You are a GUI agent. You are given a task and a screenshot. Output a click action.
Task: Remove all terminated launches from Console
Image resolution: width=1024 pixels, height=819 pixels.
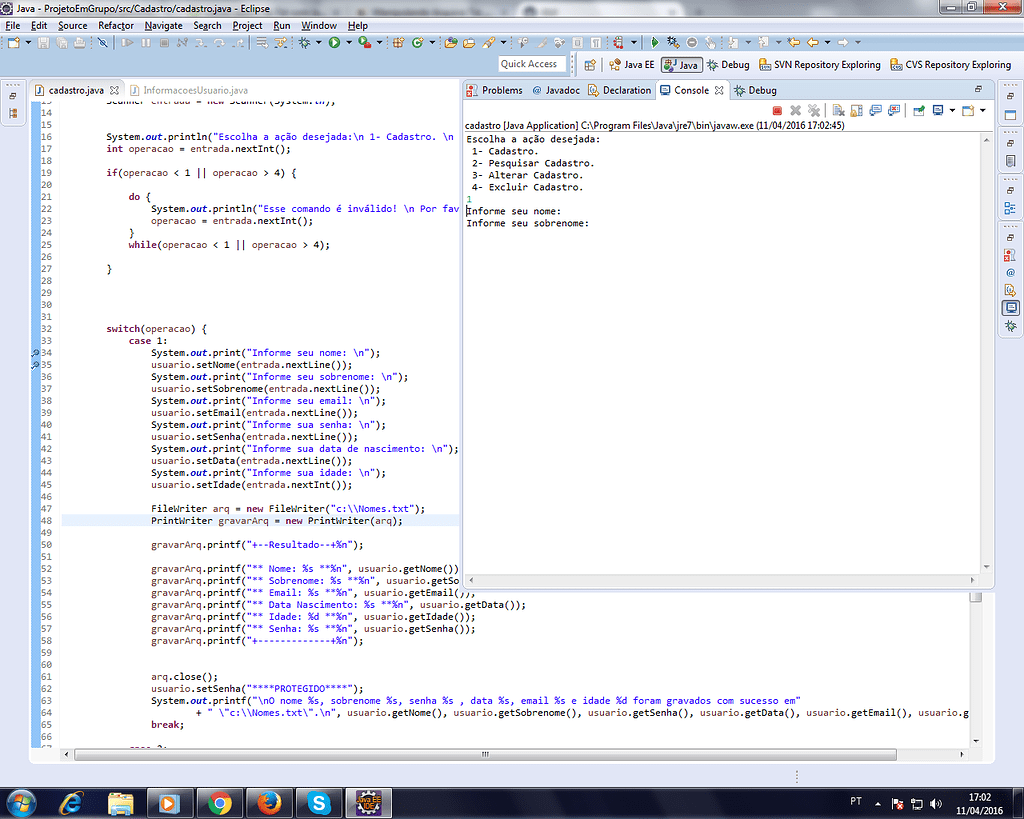pos(814,110)
